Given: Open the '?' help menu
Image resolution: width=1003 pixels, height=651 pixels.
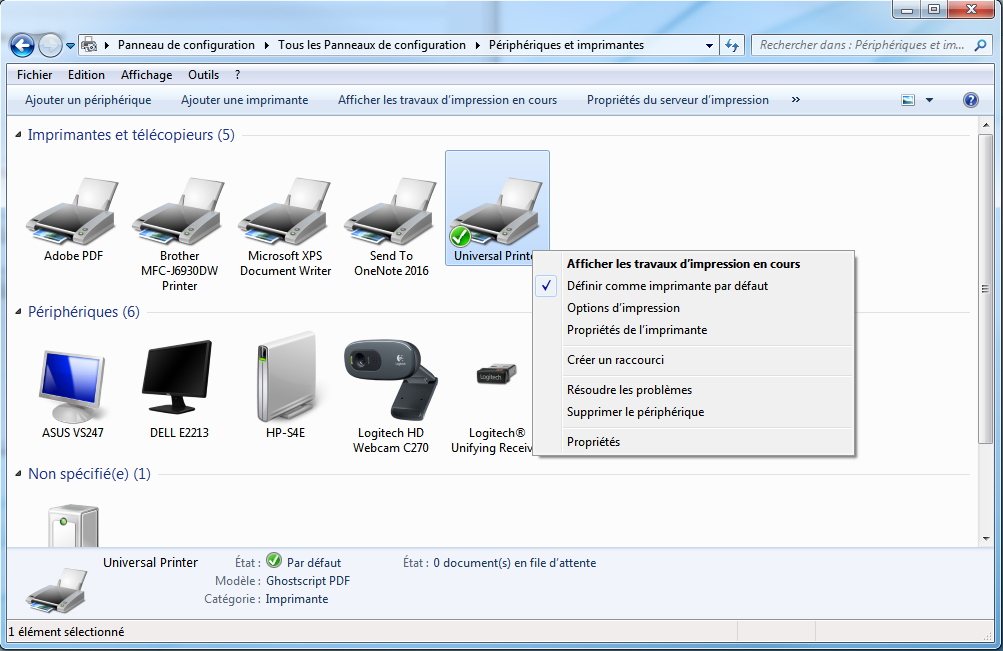Looking at the screenshot, I should pos(237,75).
